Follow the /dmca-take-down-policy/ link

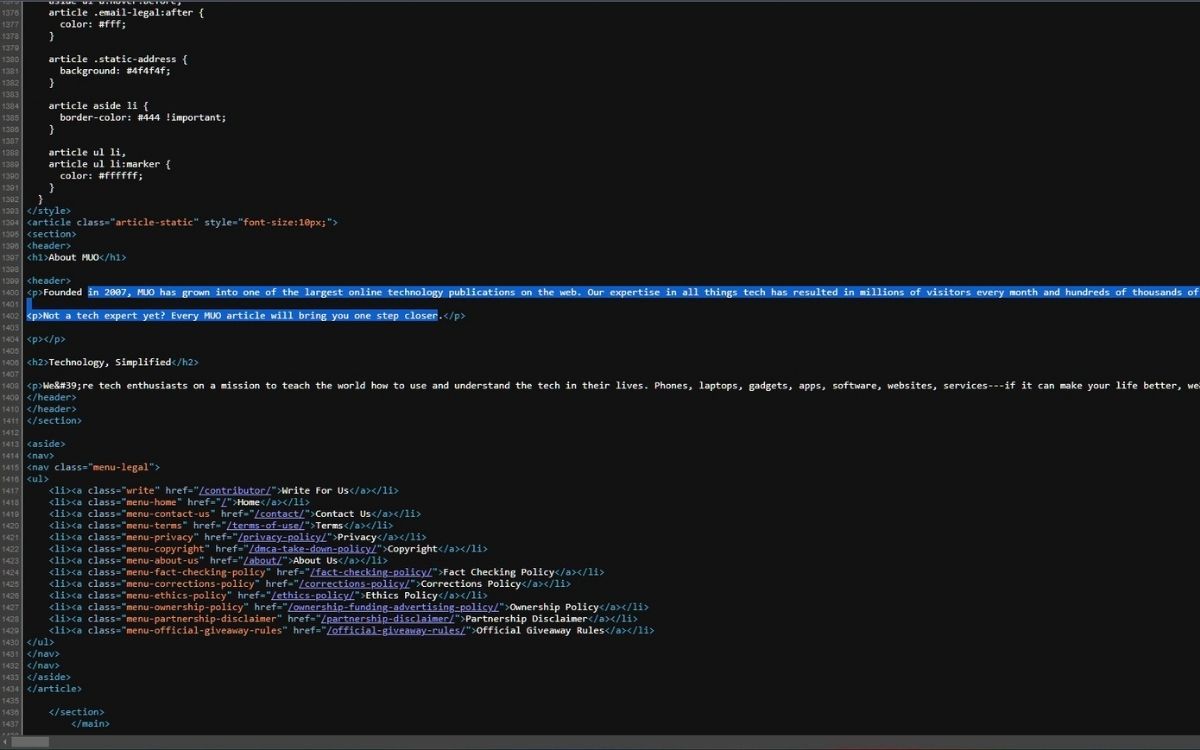[x=312, y=549]
